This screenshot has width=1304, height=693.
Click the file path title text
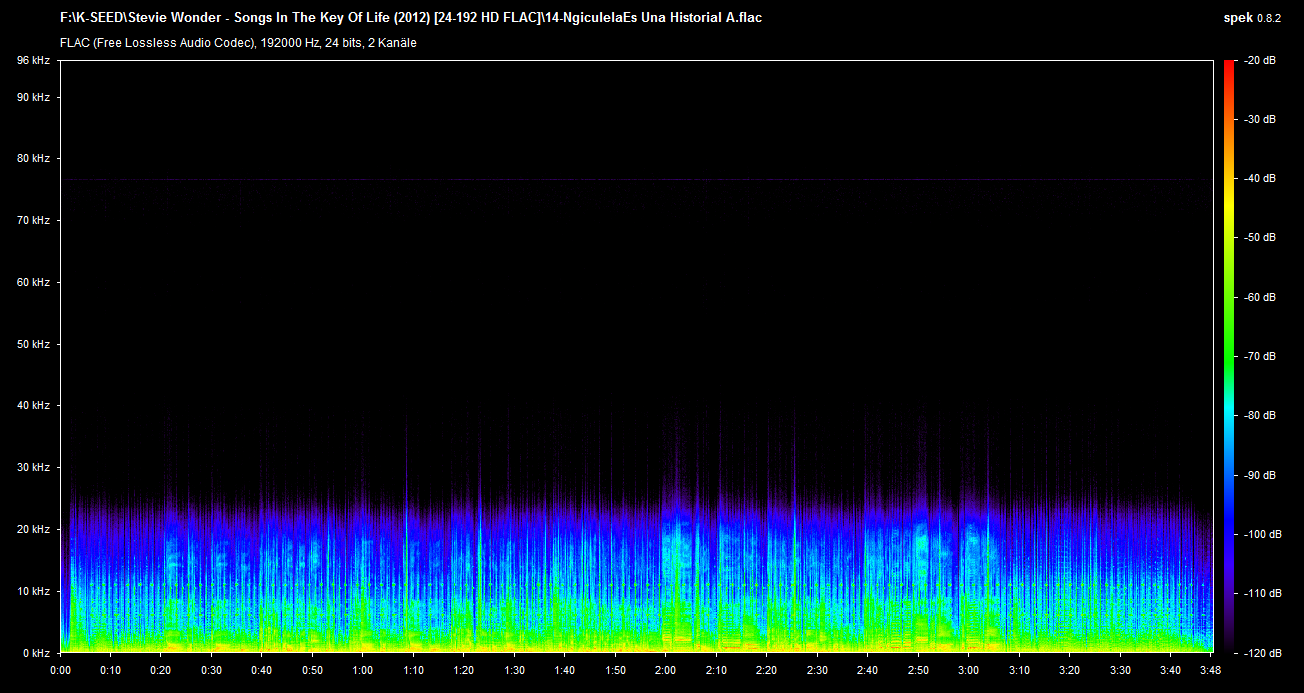pos(411,18)
